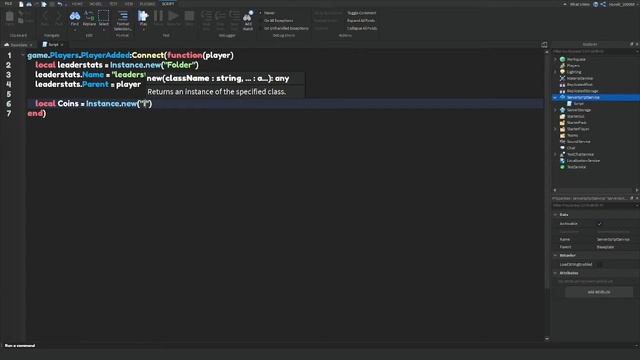Open the FILE menu
The height and width of the screenshot is (360, 640).
coord(8,4)
